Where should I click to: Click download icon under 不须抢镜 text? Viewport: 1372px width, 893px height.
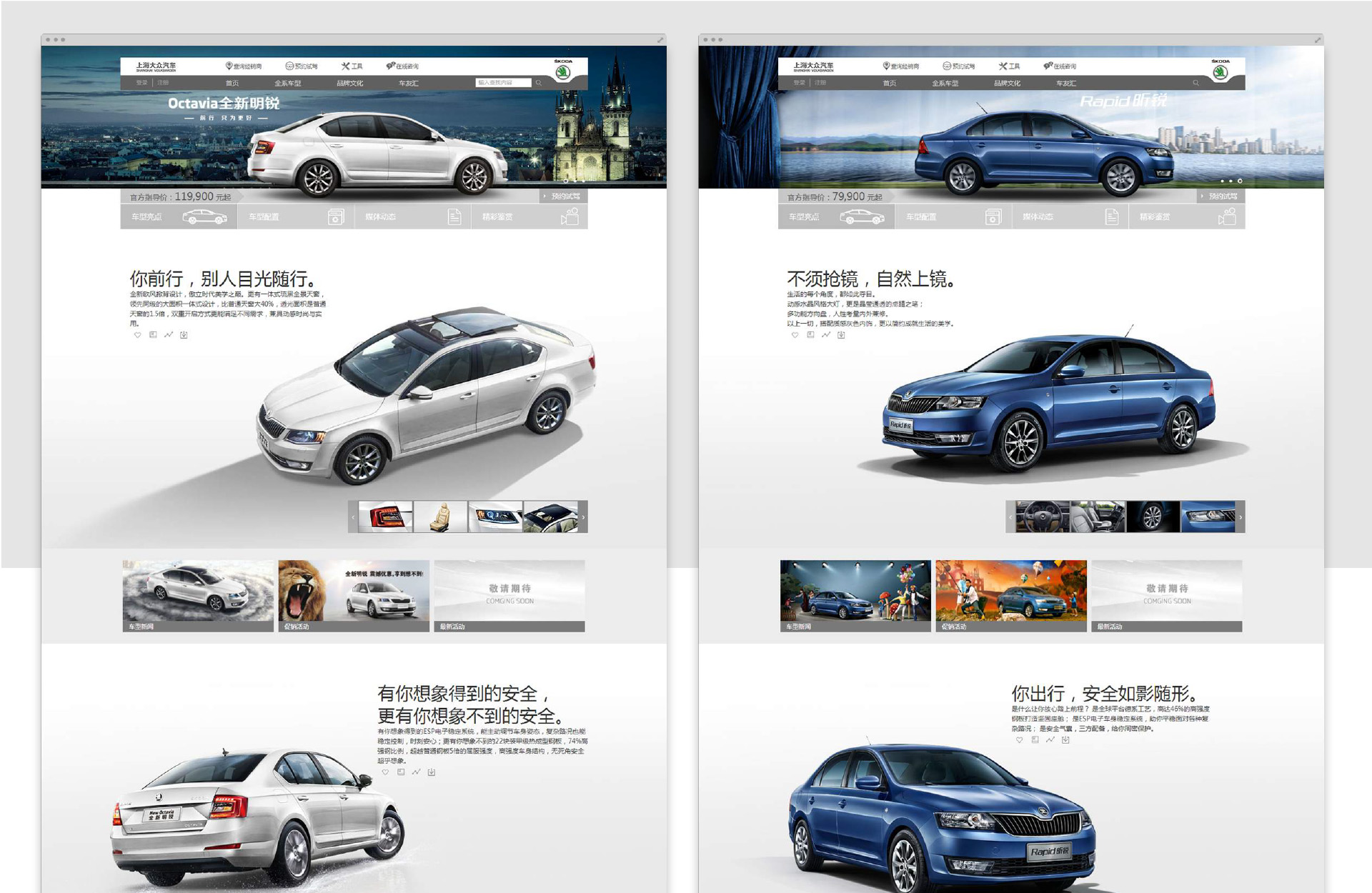click(x=841, y=335)
